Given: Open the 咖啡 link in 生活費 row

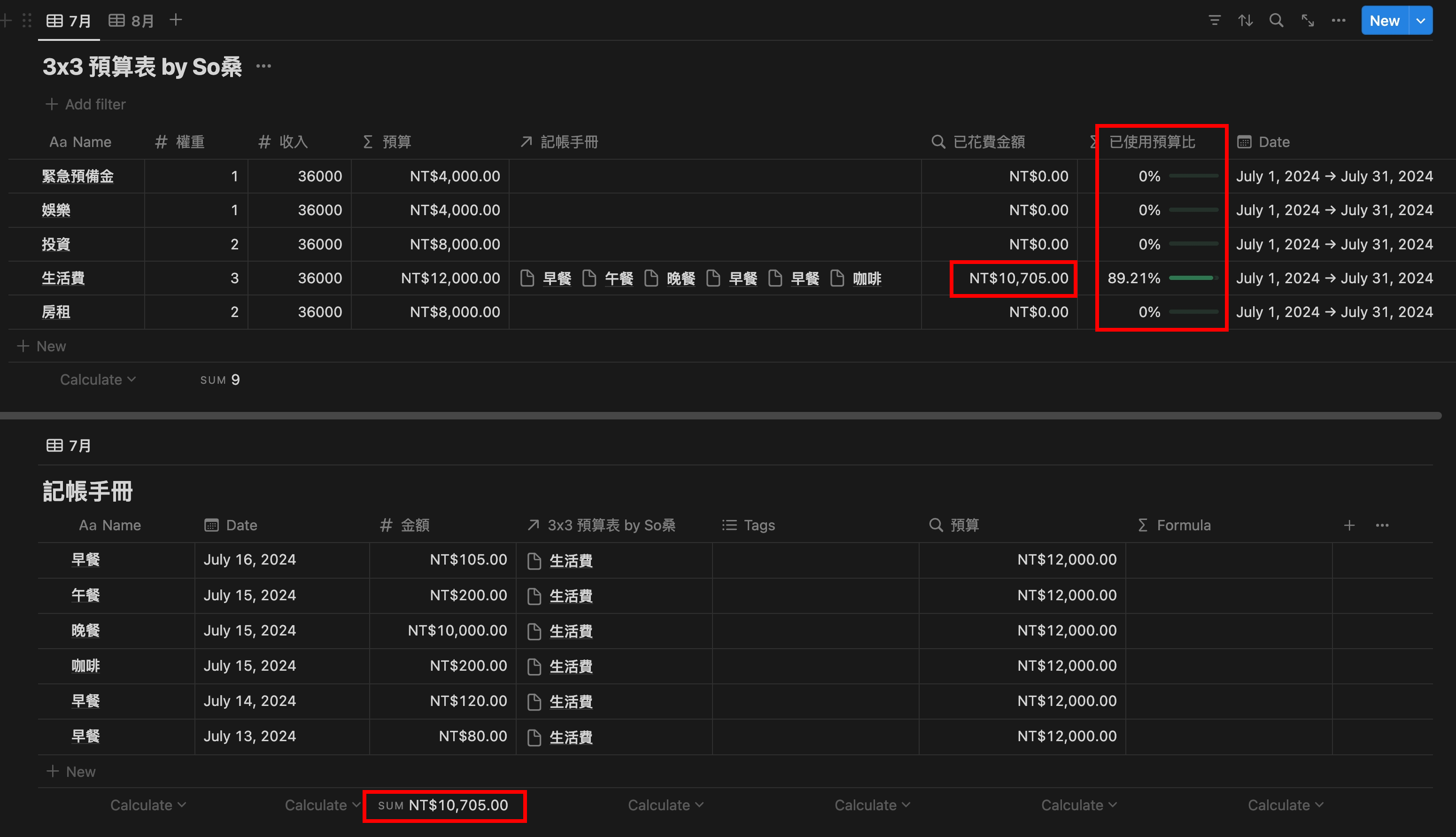Looking at the screenshot, I should tap(867, 279).
